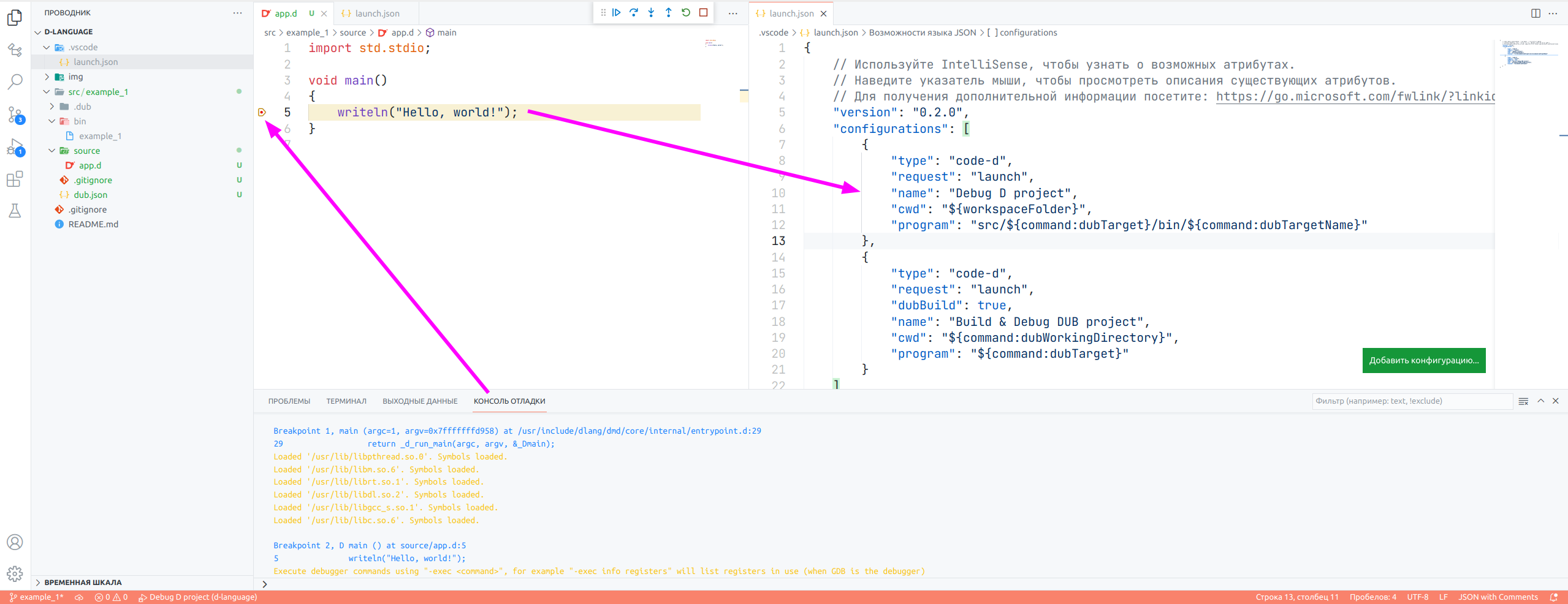
Task: Open left editor group more actions
Action: 733,13
